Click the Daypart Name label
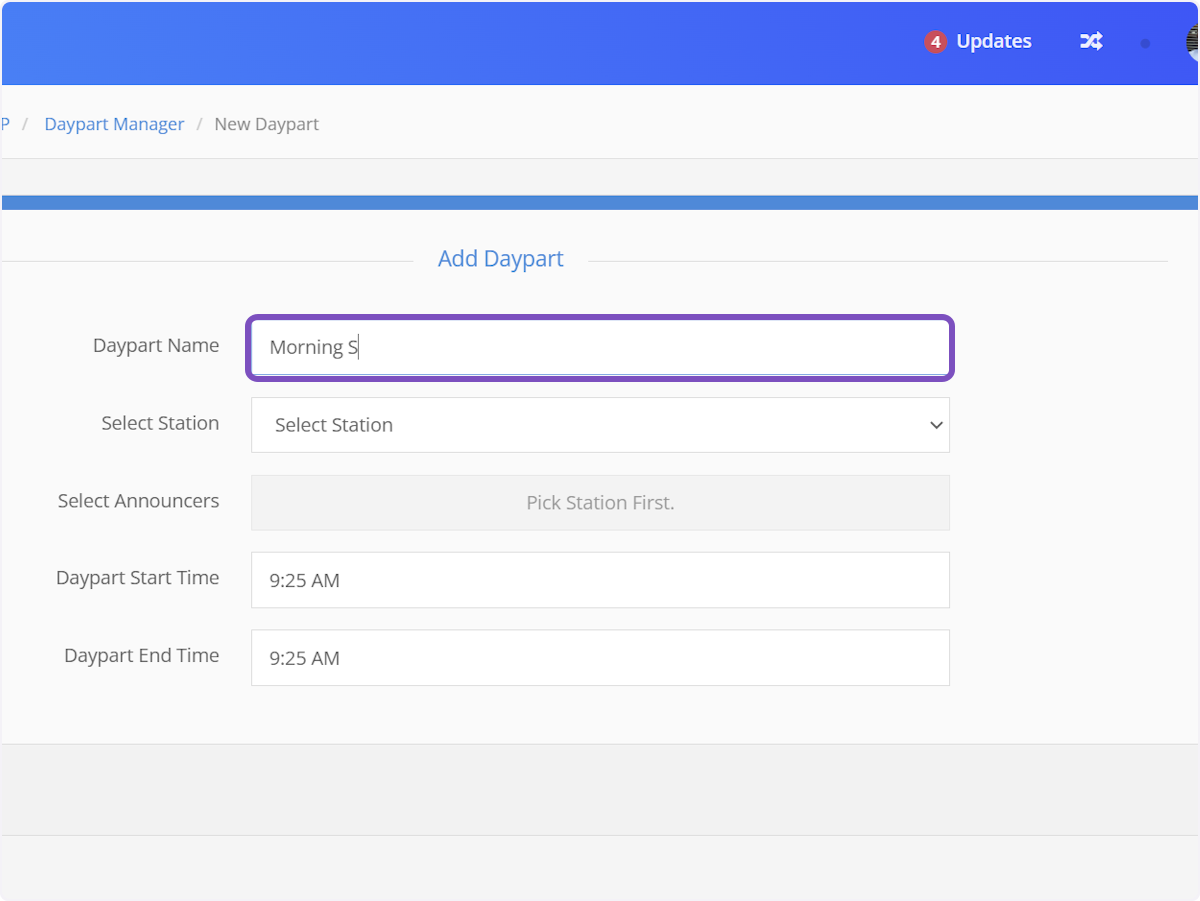 [155, 346]
